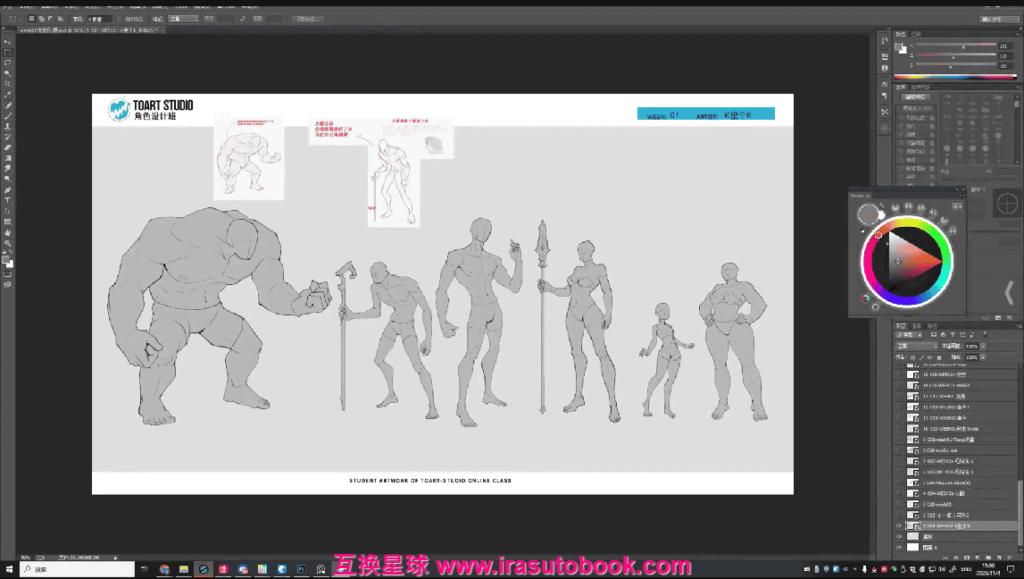This screenshot has width=1024, height=579.
Task: Click the Create new group folder icon
Action: 988,557
